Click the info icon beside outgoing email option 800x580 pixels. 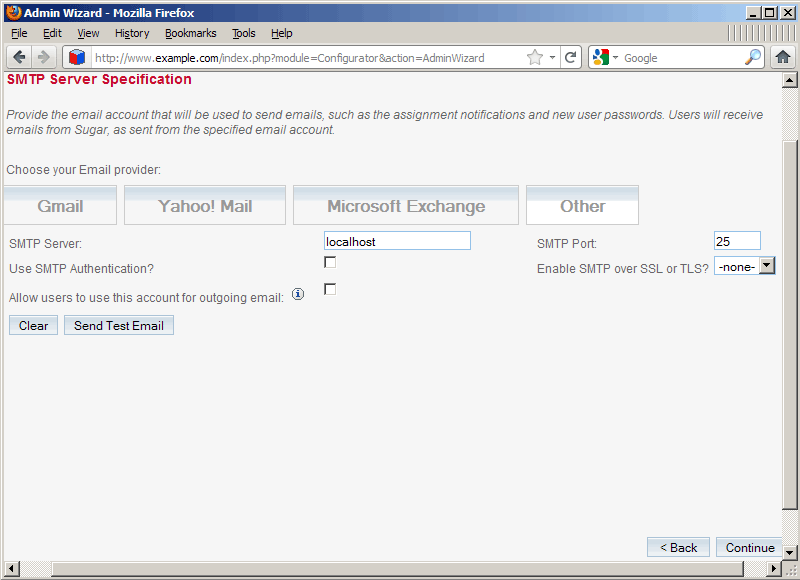(297, 293)
